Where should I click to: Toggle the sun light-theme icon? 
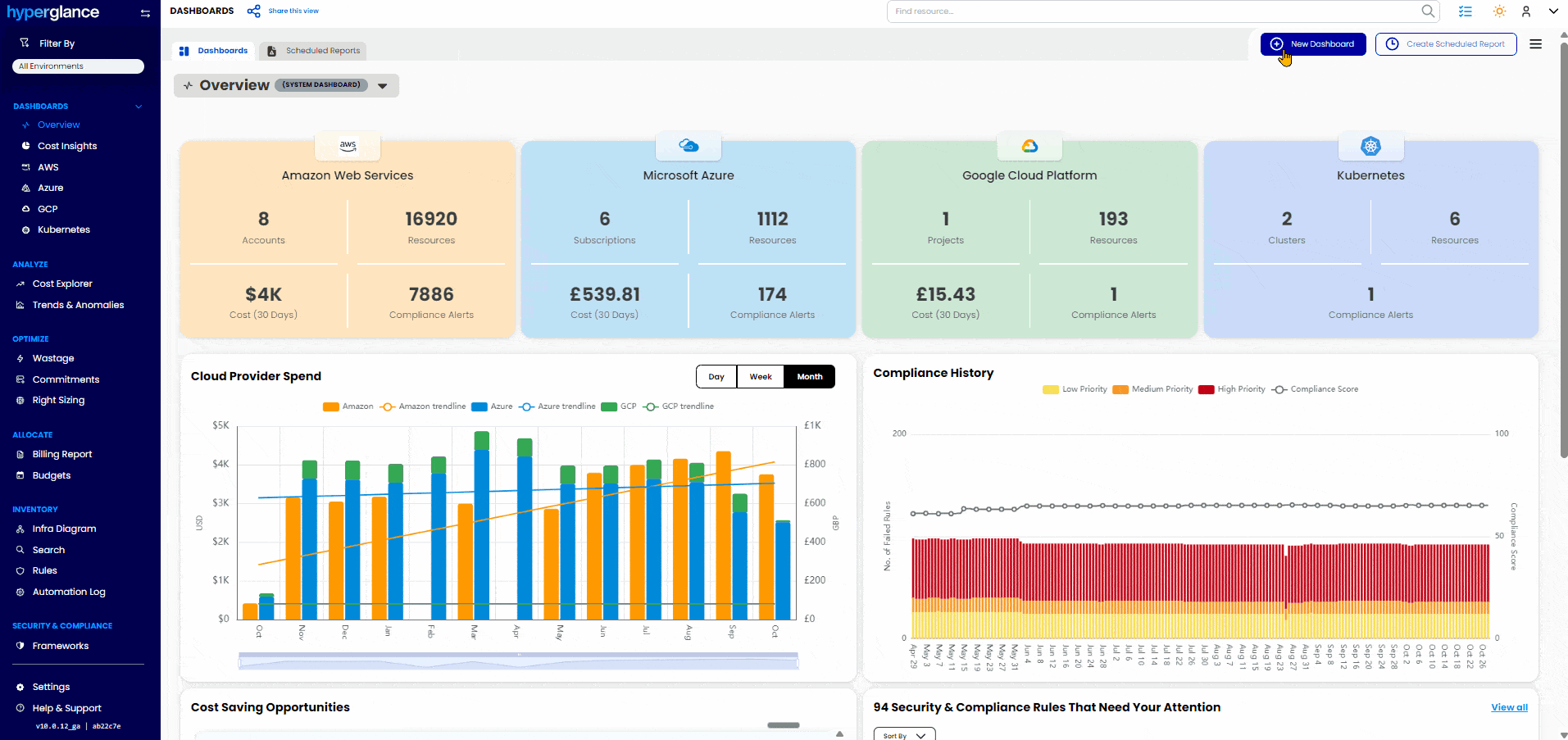point(1499,11)
